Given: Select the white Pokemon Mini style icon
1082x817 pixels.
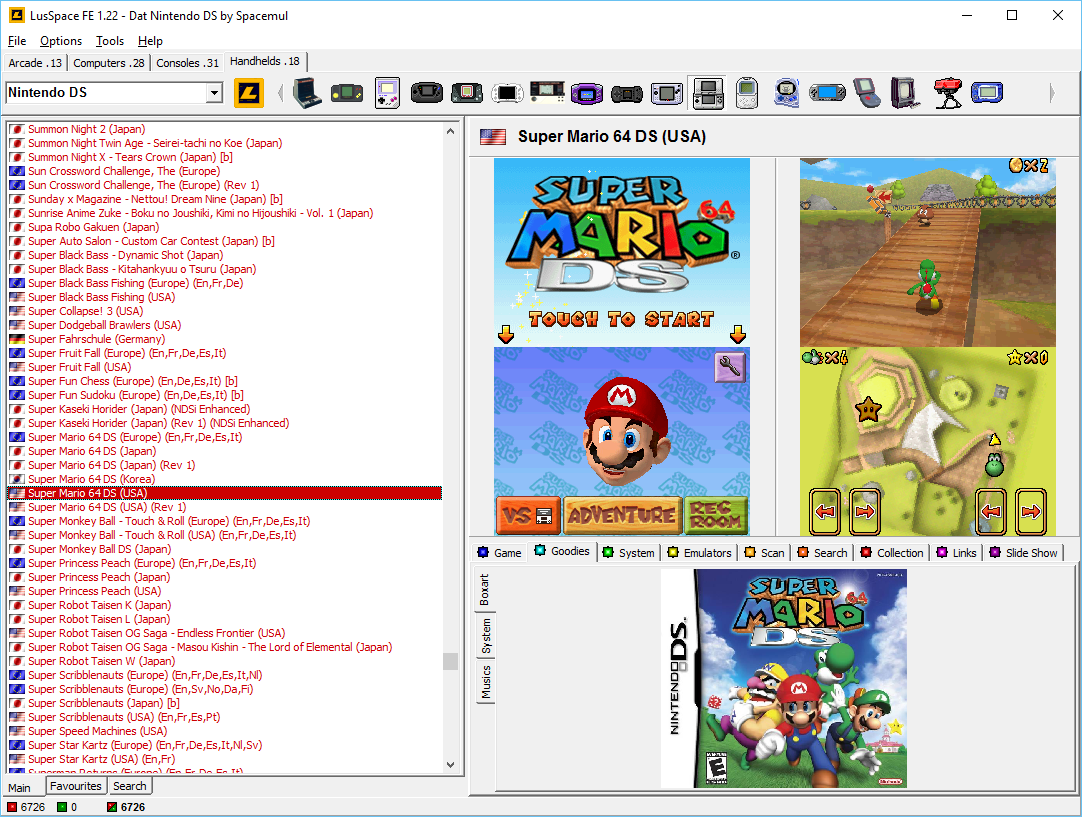Looking at the screenshot, I should [747, 92].
